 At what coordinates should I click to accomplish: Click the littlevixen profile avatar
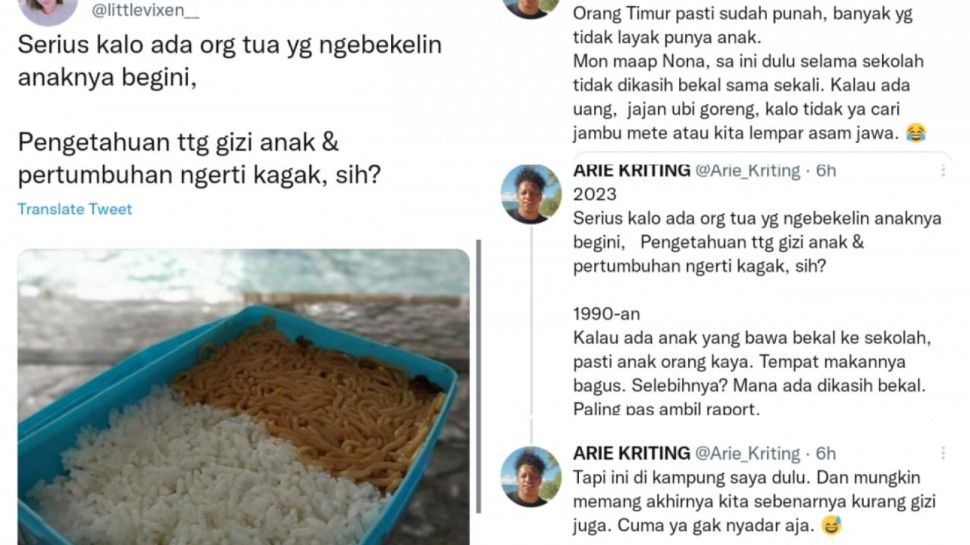tap(48, 9)
